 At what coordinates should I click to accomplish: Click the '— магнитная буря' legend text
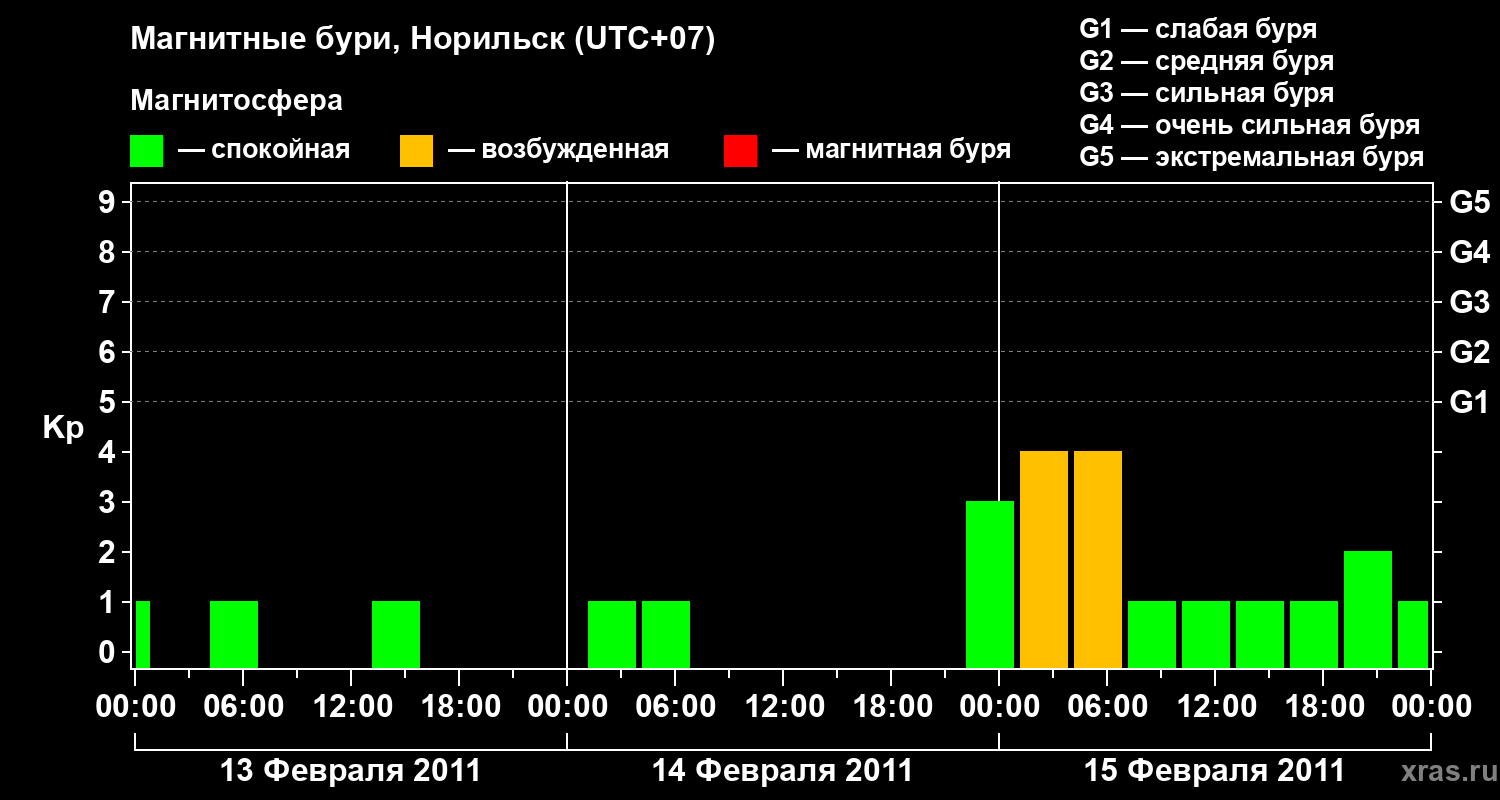click(891, 151)
